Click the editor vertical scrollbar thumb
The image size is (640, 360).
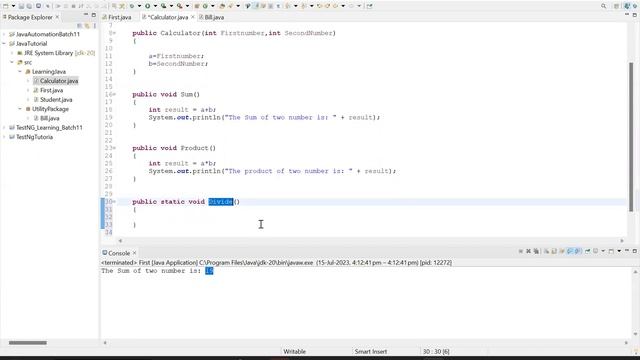click(631, 137)
